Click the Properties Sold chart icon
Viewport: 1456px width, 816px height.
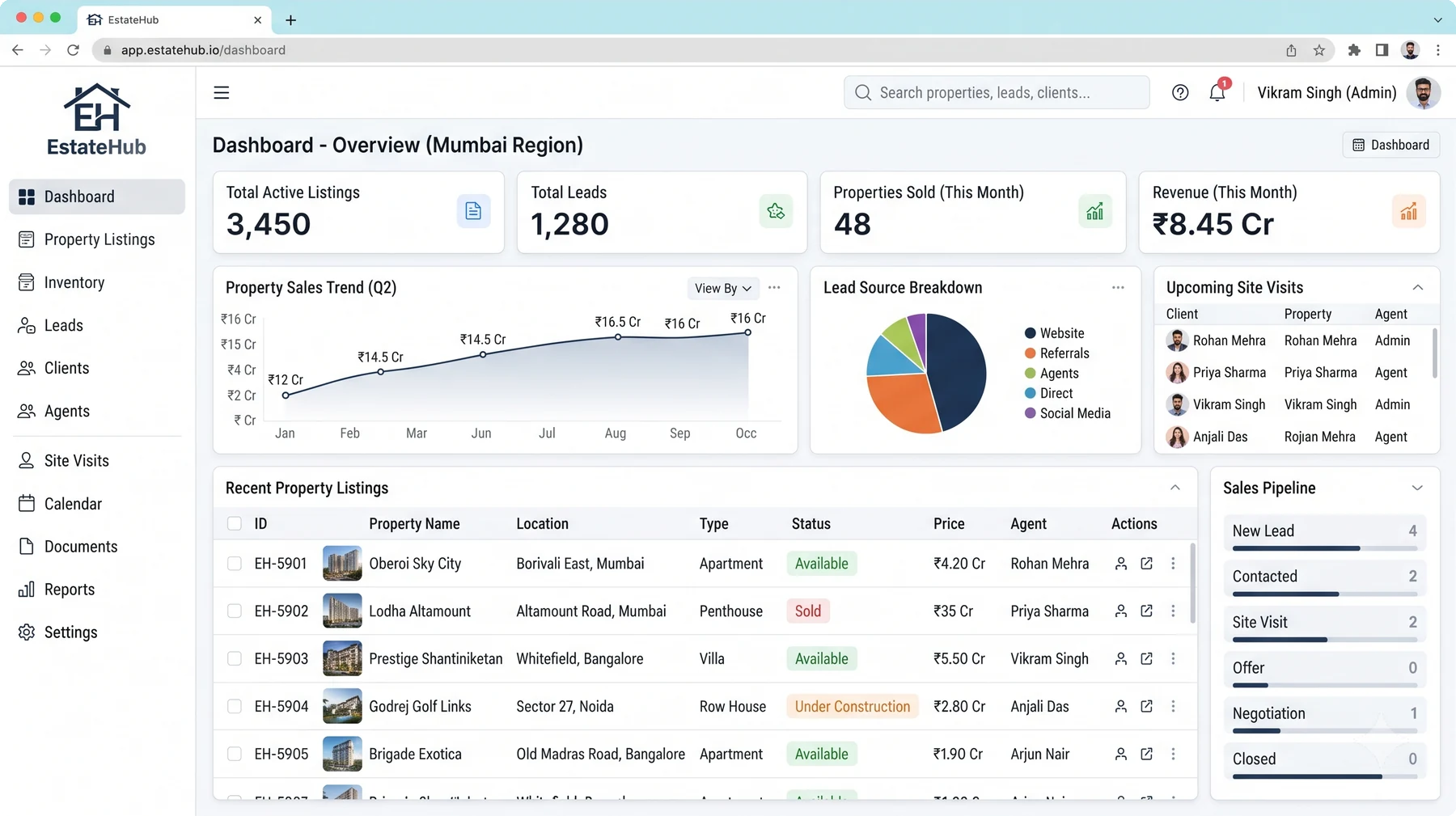pyautogui.click(x=1094, y=211)
